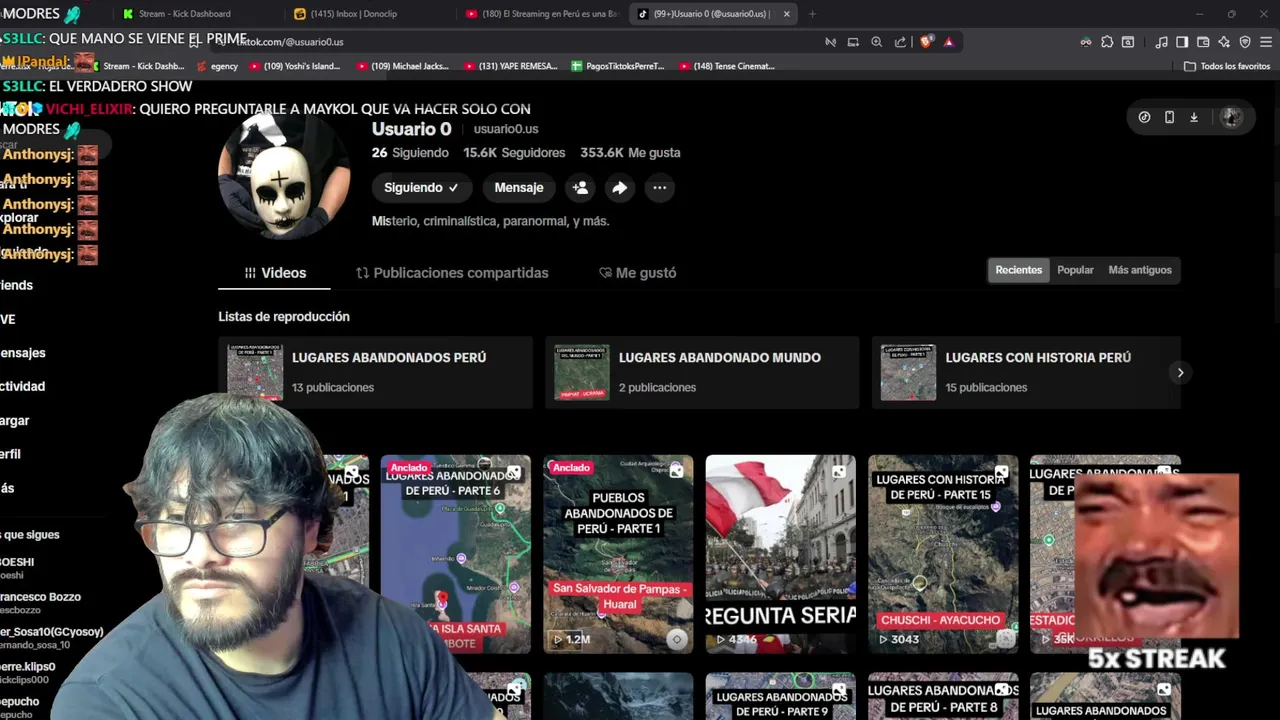Open the Brave VPN shield icon
Image resolution: width=1280 pixels, height=720 pixels.
tap(1245, 42)
